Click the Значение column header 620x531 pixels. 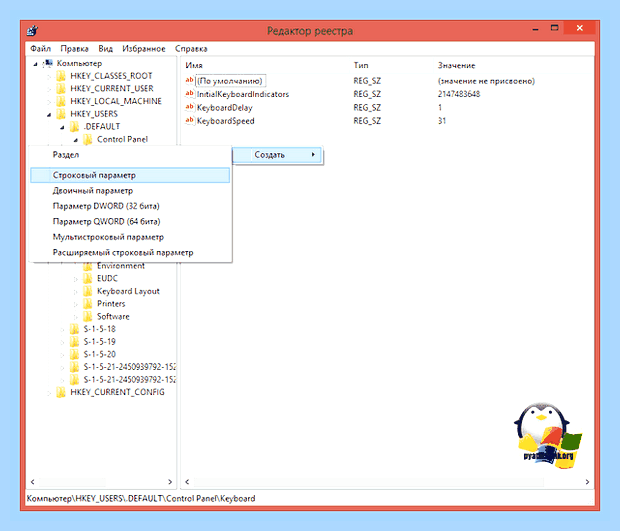pyautogui.click(x=456, y=65)
